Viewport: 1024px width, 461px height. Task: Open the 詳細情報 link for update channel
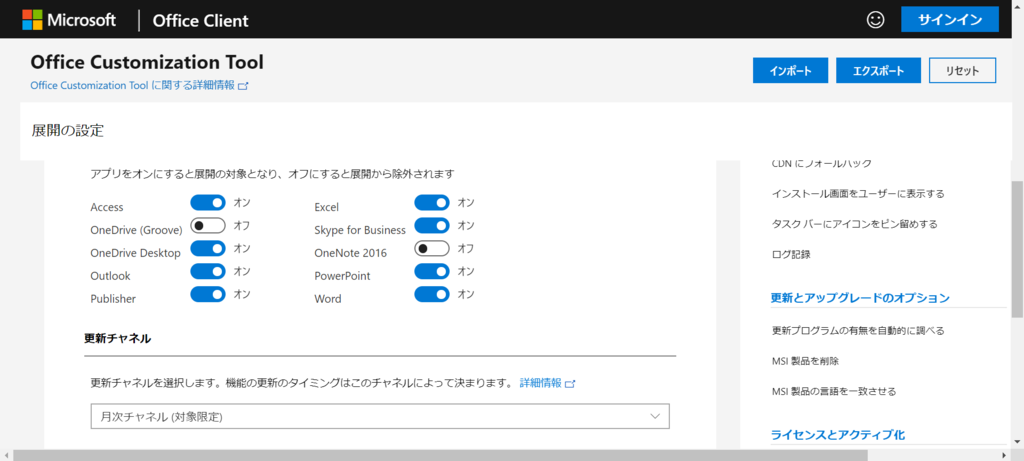[x=541, y=383]
